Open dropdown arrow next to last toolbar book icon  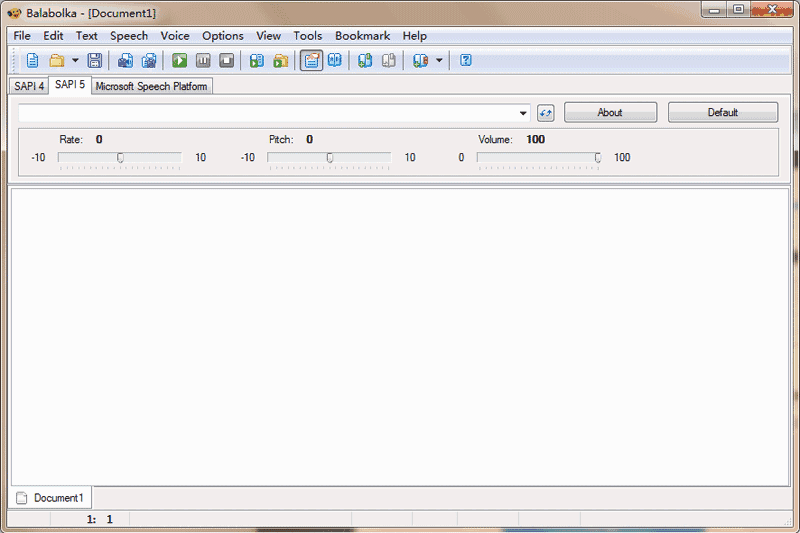pos(439,61)
